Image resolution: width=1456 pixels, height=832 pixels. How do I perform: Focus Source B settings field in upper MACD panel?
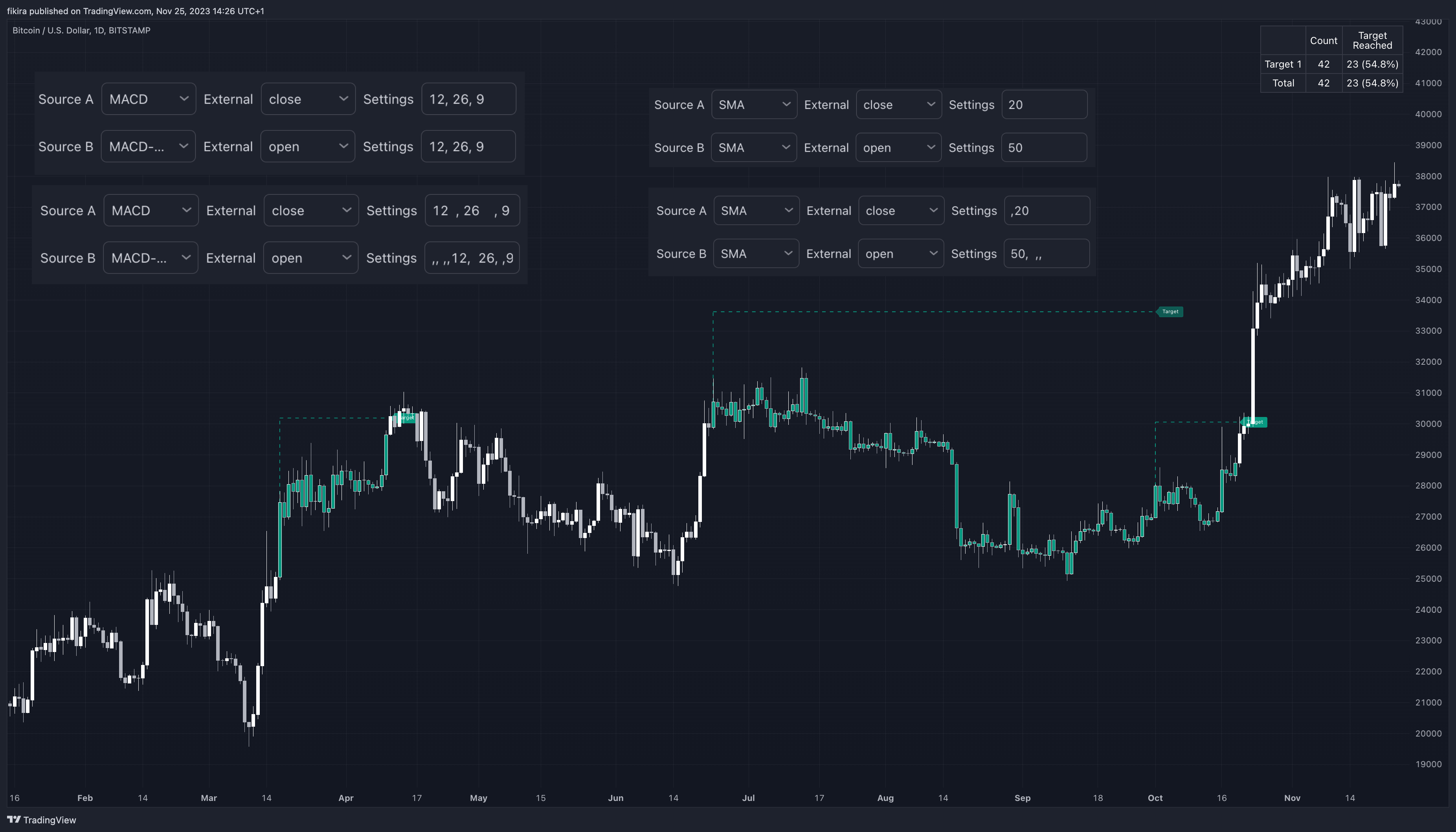coord(468,146)
